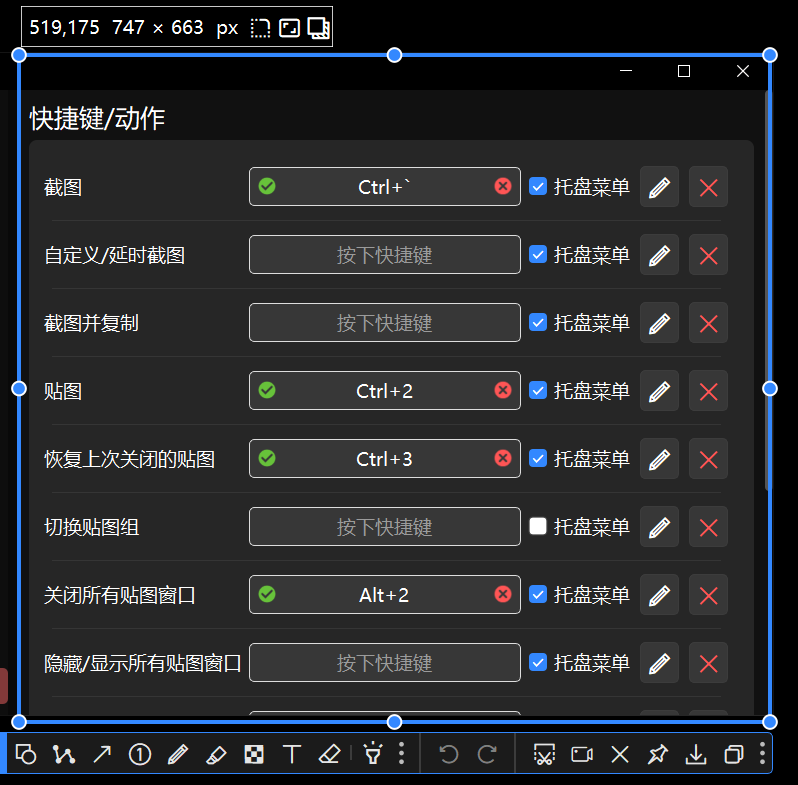Open more annotation tools menu after spotlight
798x785 pixels.
(x=402, y=753)
